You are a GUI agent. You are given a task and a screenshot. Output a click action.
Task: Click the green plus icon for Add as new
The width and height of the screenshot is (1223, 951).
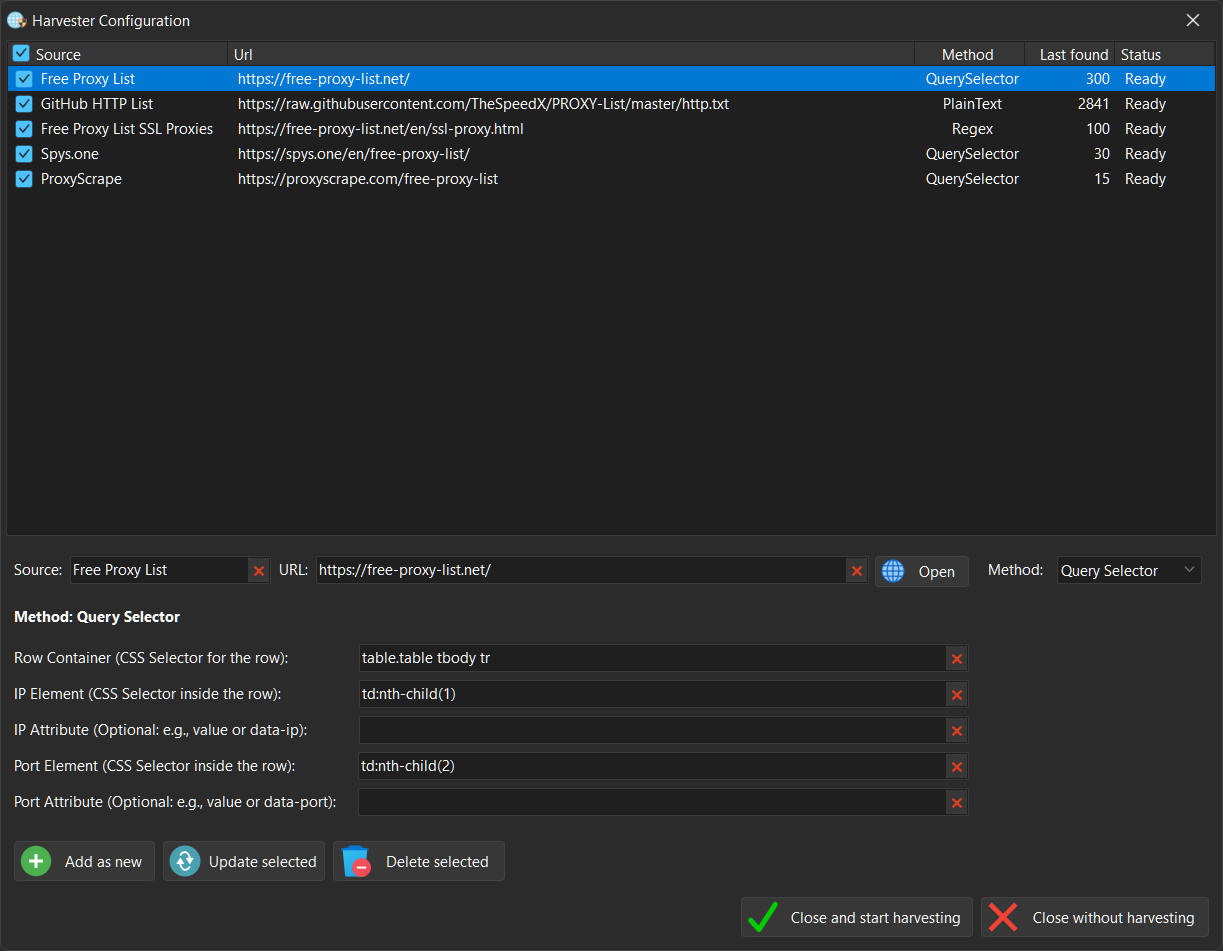[36, 861]
